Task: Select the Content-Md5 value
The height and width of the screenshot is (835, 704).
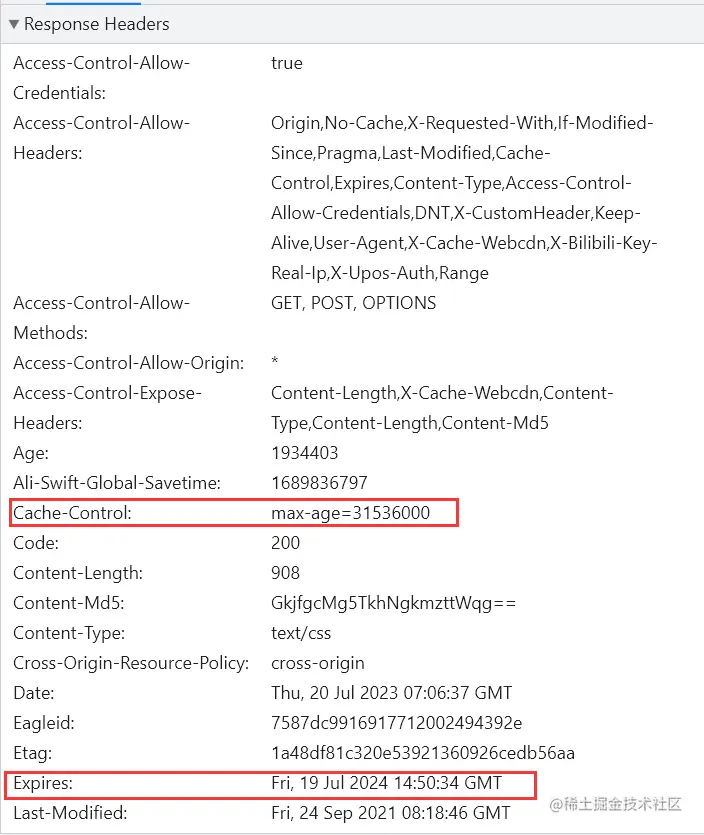Action: coord(393,603)
